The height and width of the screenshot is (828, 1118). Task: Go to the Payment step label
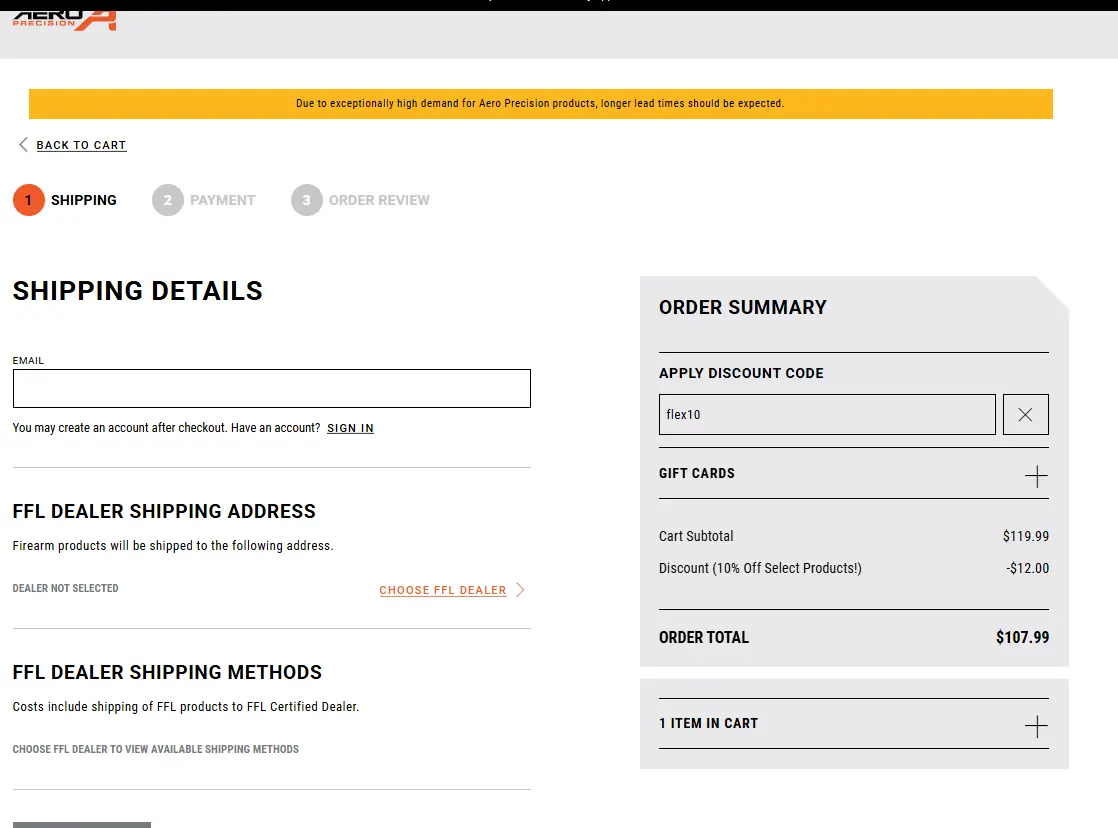point(223,200)
